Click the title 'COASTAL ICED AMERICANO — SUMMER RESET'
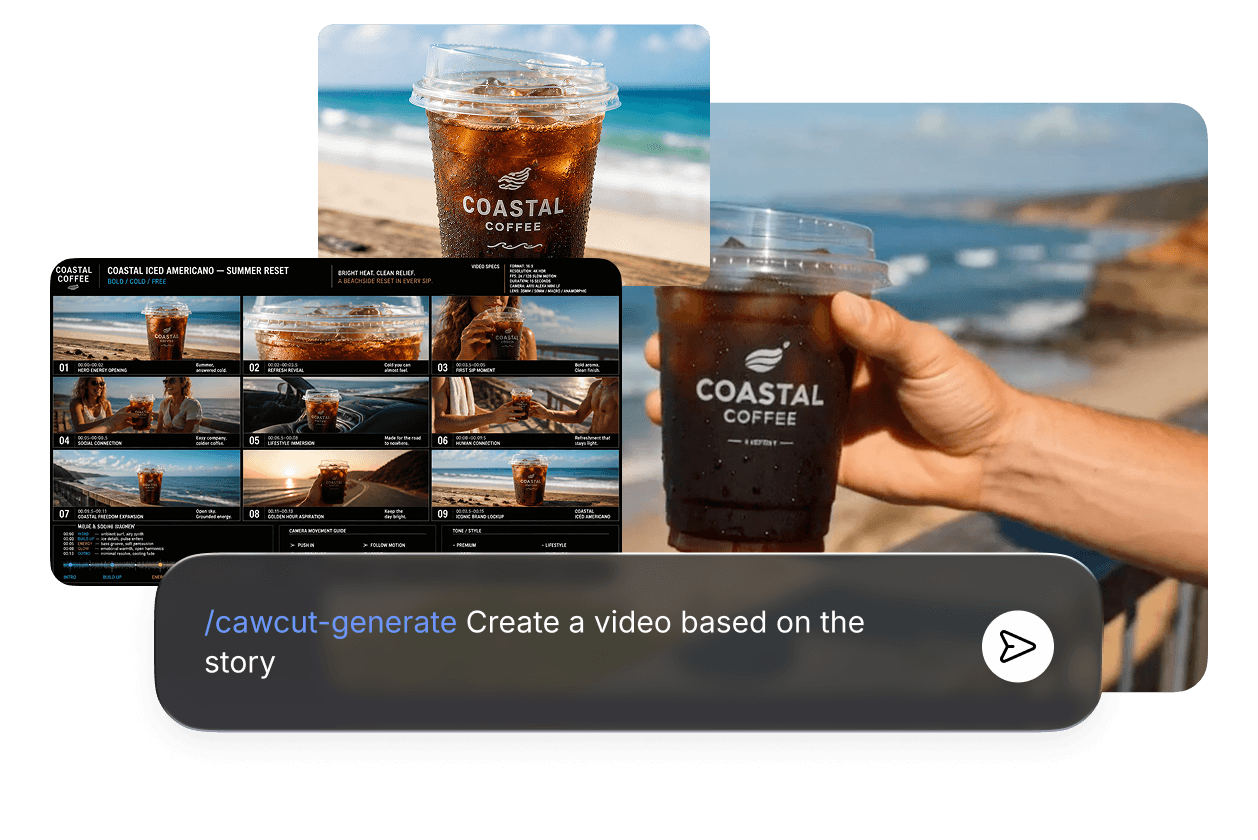 (x=198, y=271)
